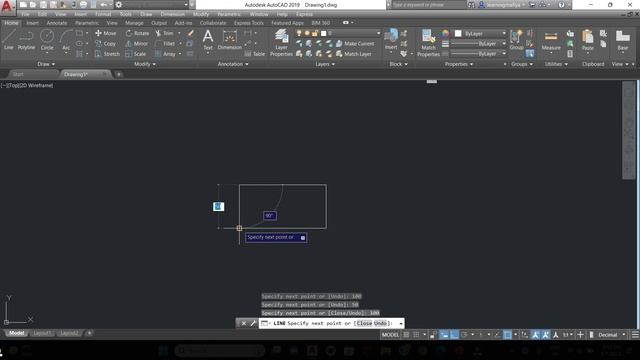Add a new drawing tab
This screenshot has height=360, width=640.
pyautogui.click(x=119, y=74)
